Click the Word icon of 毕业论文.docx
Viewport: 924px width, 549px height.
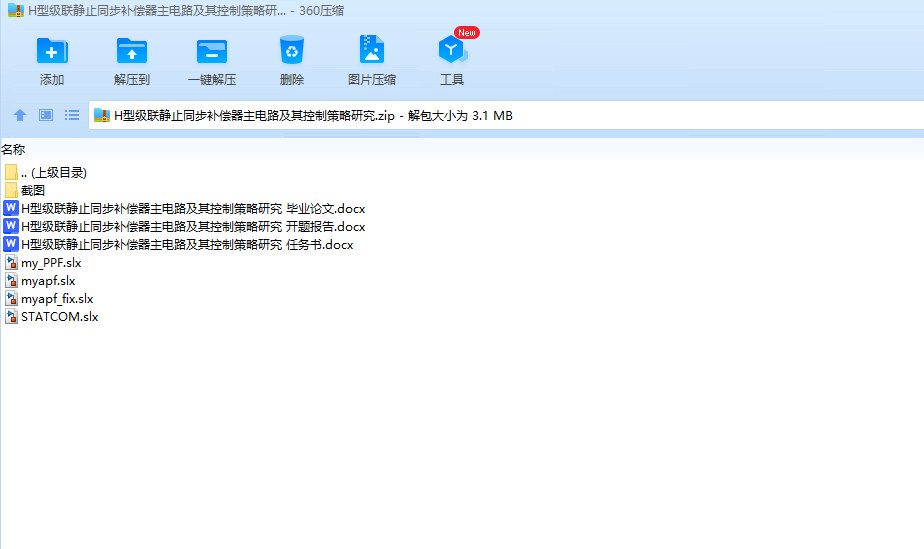(x=11, y=208)
